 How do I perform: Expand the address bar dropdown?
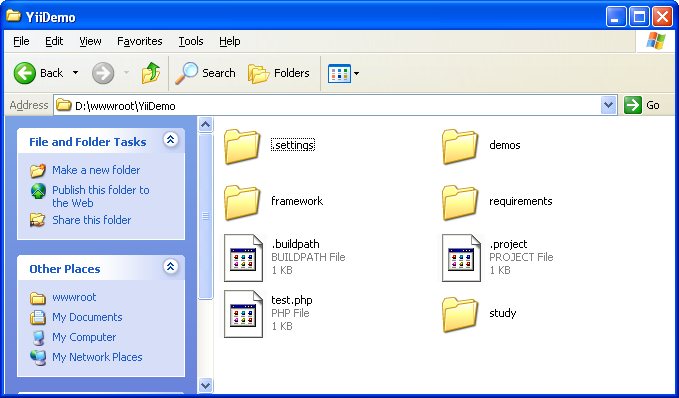pyautogui.click(x=609, y=105)
